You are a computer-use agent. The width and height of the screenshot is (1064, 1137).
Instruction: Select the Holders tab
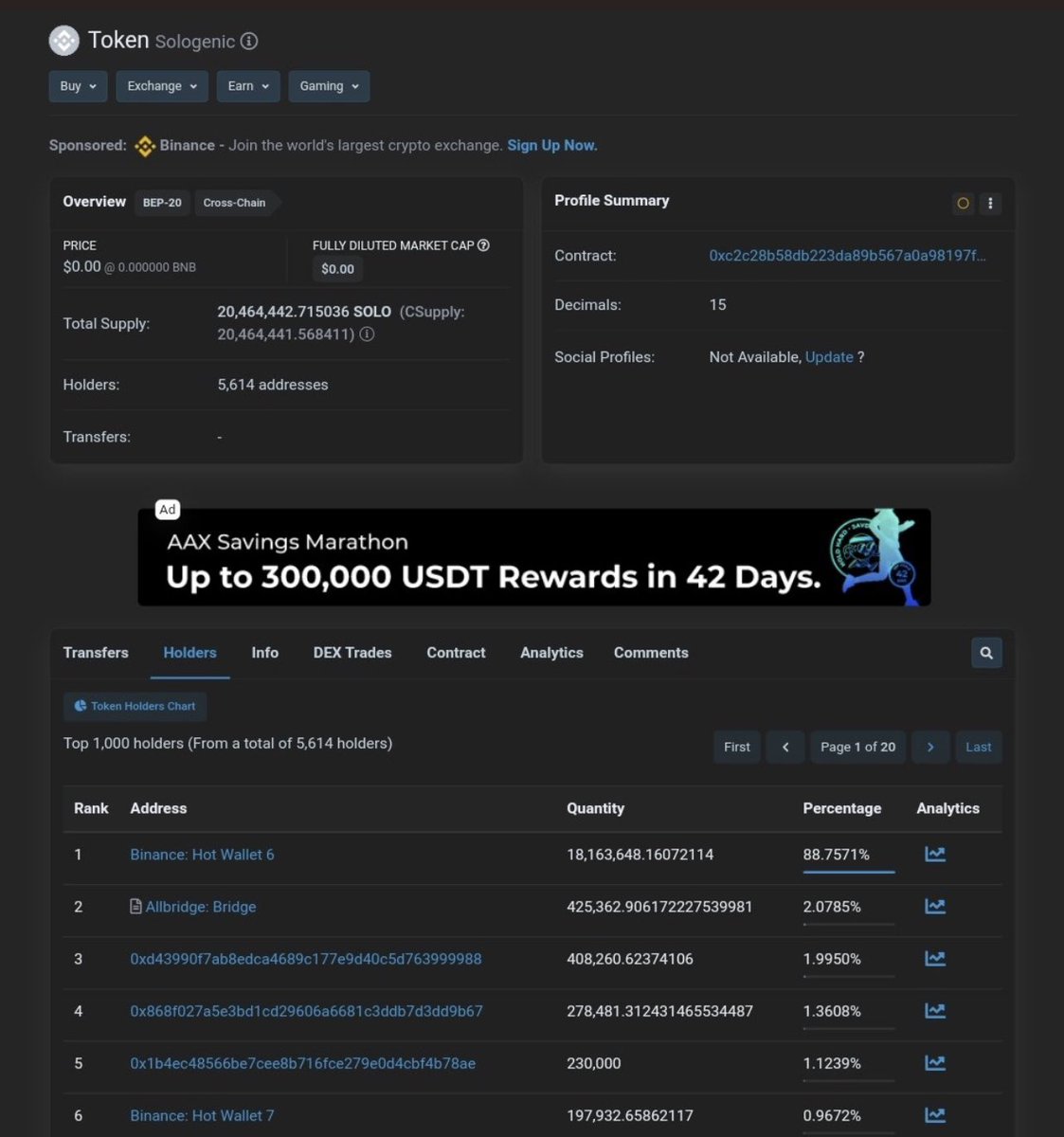click(x=189, y=653)
